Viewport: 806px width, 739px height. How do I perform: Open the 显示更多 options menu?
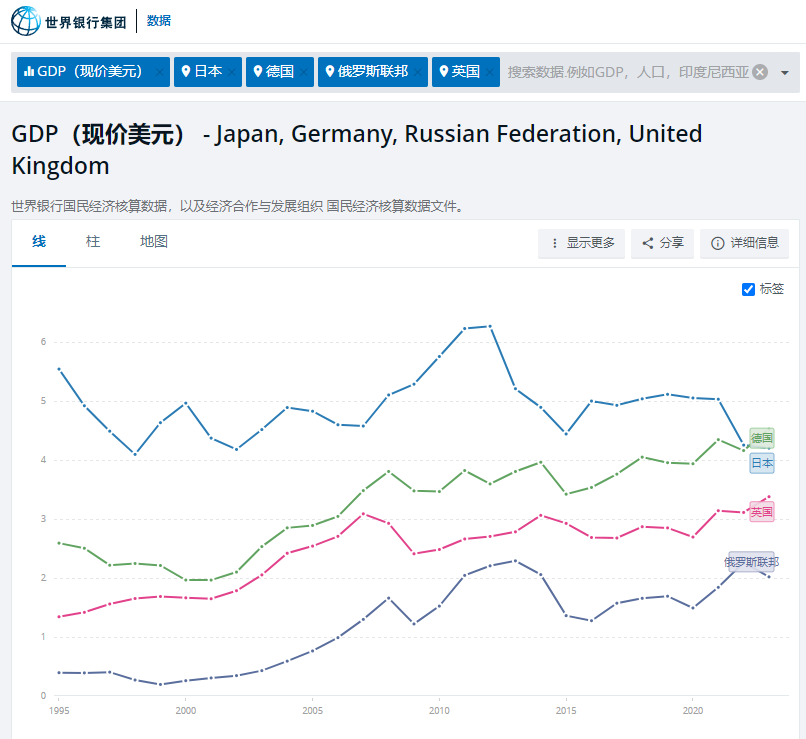click(581, 243)
